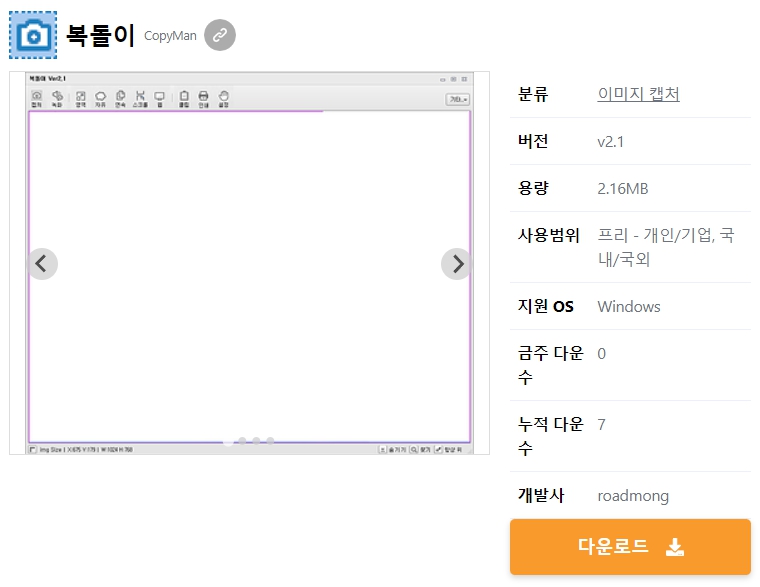The height and width of the screenshot is (587, 760).
Task: Click the version value v2.1
Action: 610,142
